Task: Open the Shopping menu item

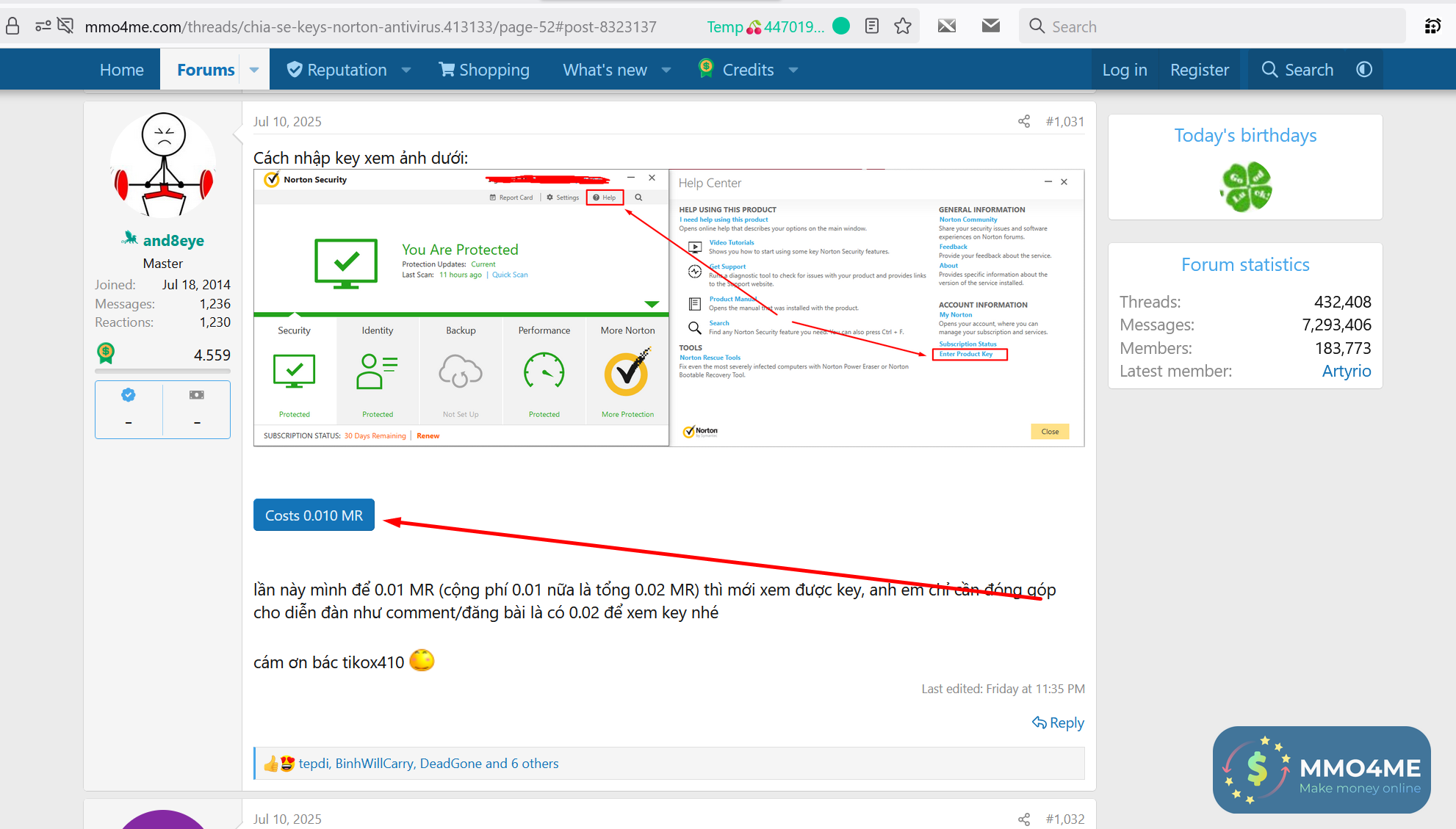Action: click(484, 70)
